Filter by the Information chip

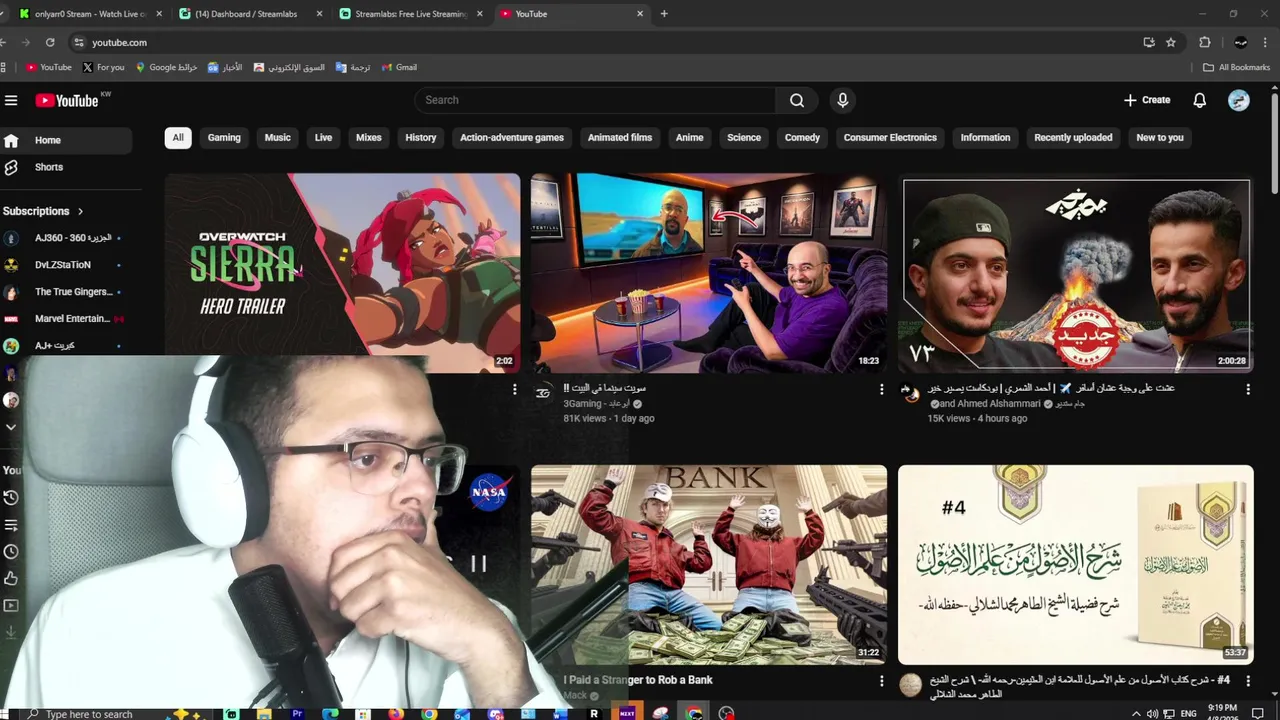985,138
